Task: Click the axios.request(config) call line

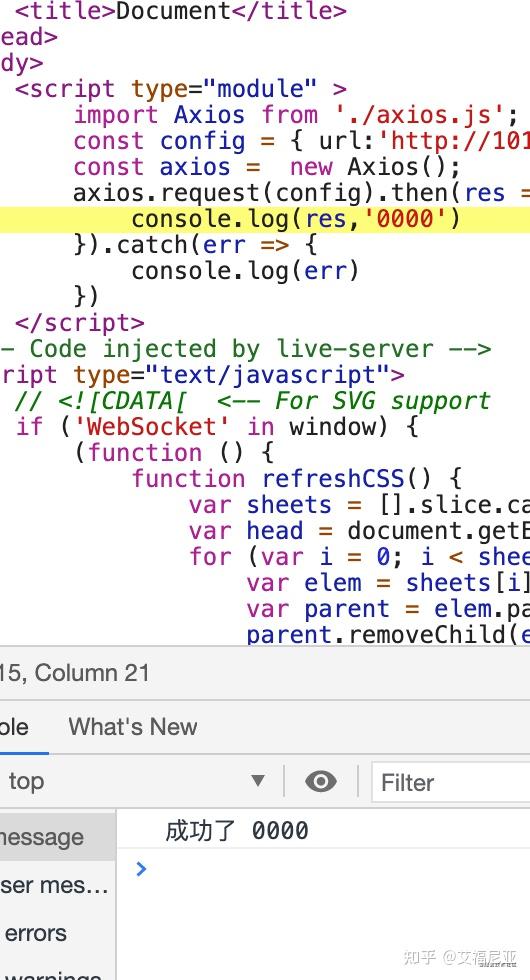Action: pos(302,193)
